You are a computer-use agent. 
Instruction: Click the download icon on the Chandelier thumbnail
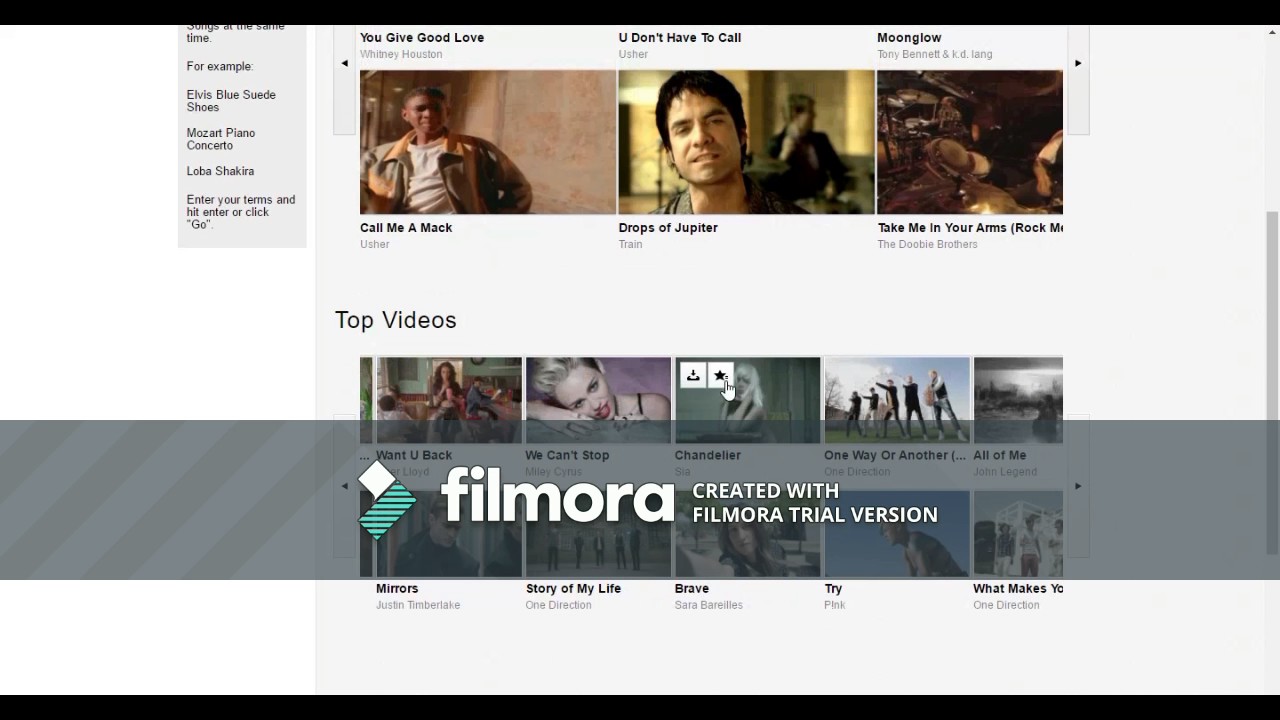click(693, 375)
